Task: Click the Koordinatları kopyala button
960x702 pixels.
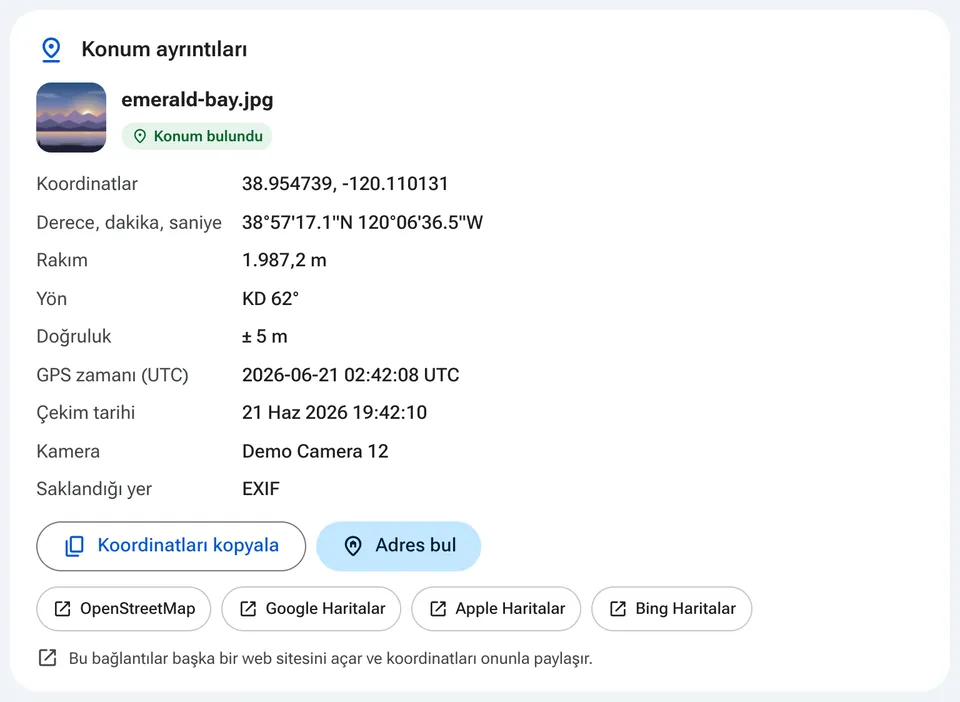Action: point(171,546)
